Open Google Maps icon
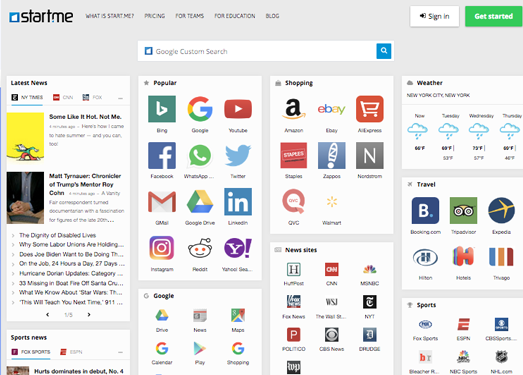523x375 pixels. [238, 315]
